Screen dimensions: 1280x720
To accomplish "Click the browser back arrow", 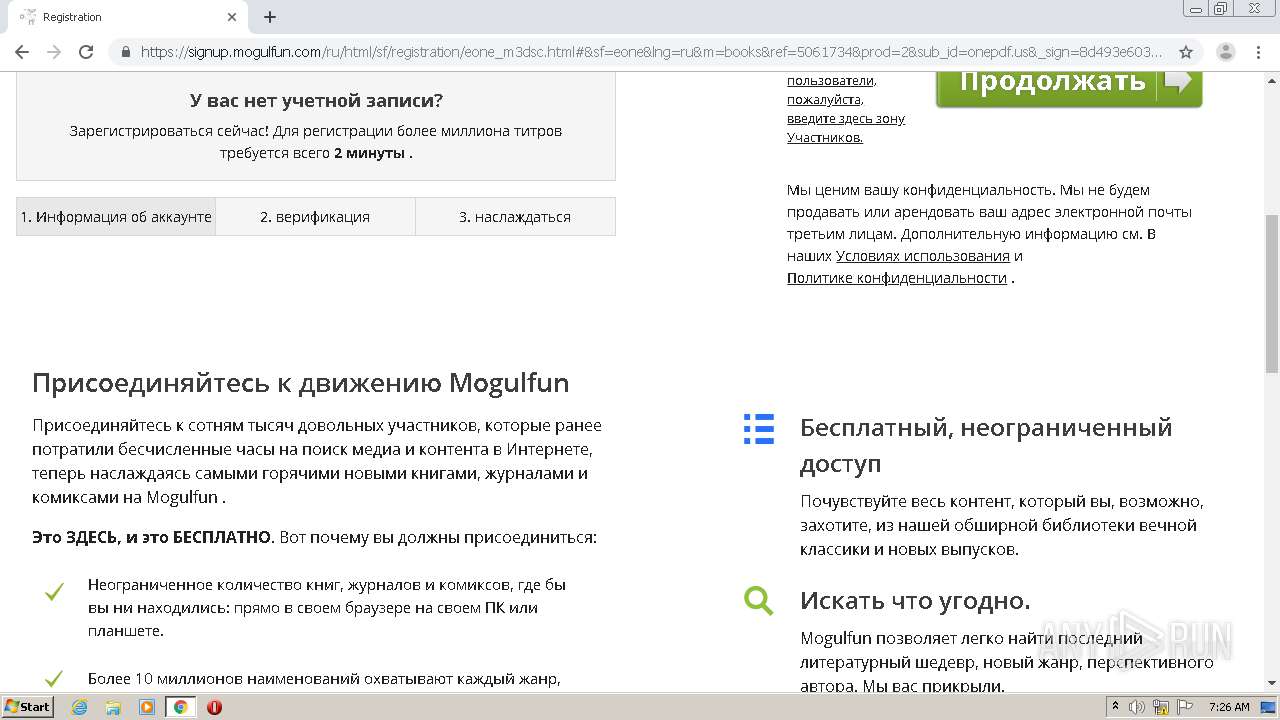I will point(22,52).
